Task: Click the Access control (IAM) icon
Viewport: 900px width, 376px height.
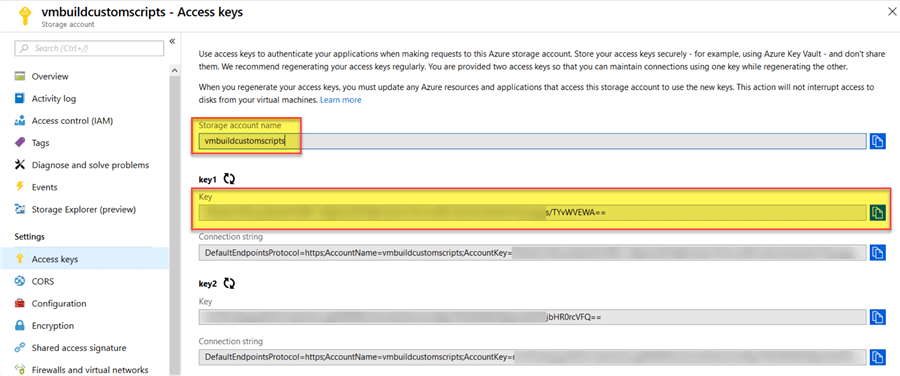Action: click(20, 121)
